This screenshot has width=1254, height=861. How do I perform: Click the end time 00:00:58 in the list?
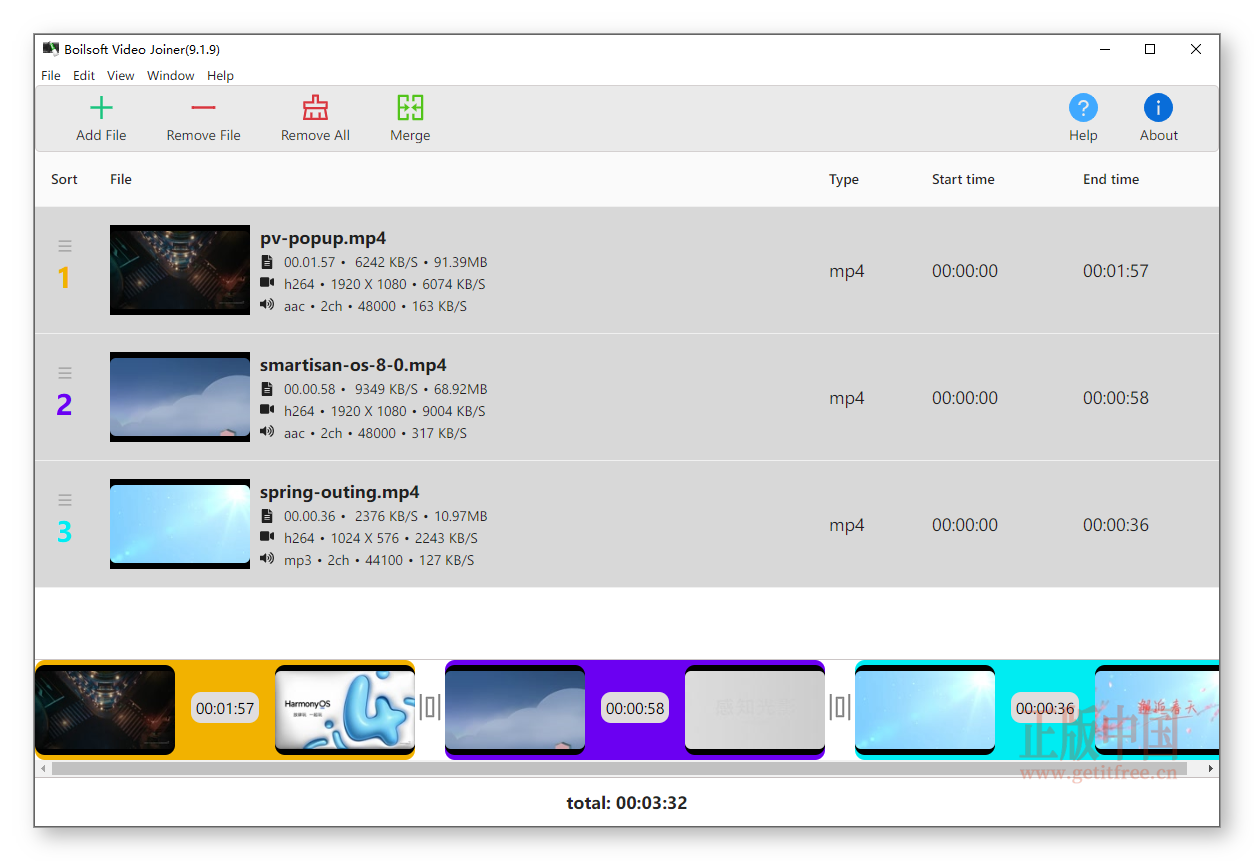coord(1116,398)
